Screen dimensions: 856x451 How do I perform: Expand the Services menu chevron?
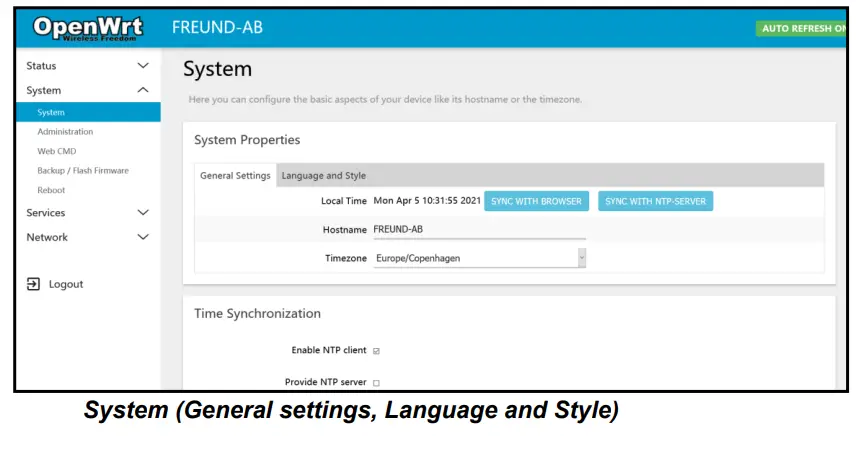(x=143, y=213)
